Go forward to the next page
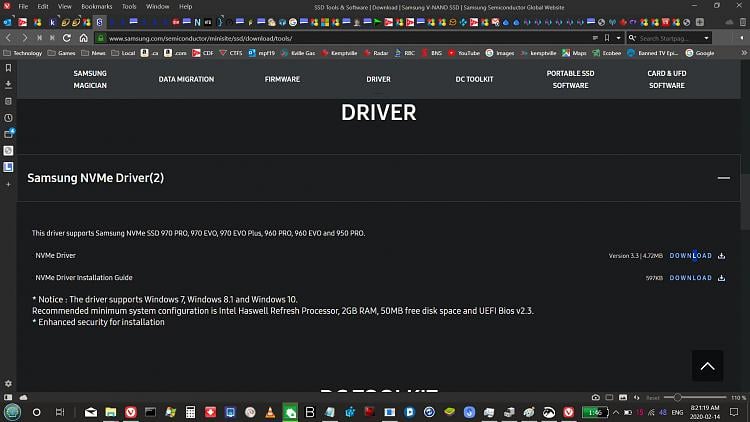Image resolution: width=750 pixels, height=422 pixels. pyautogui.click(x=24, y=38)
